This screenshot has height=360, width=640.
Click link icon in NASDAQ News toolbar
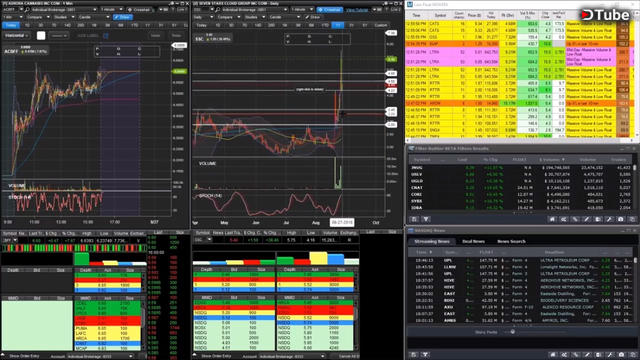[575, 355]
